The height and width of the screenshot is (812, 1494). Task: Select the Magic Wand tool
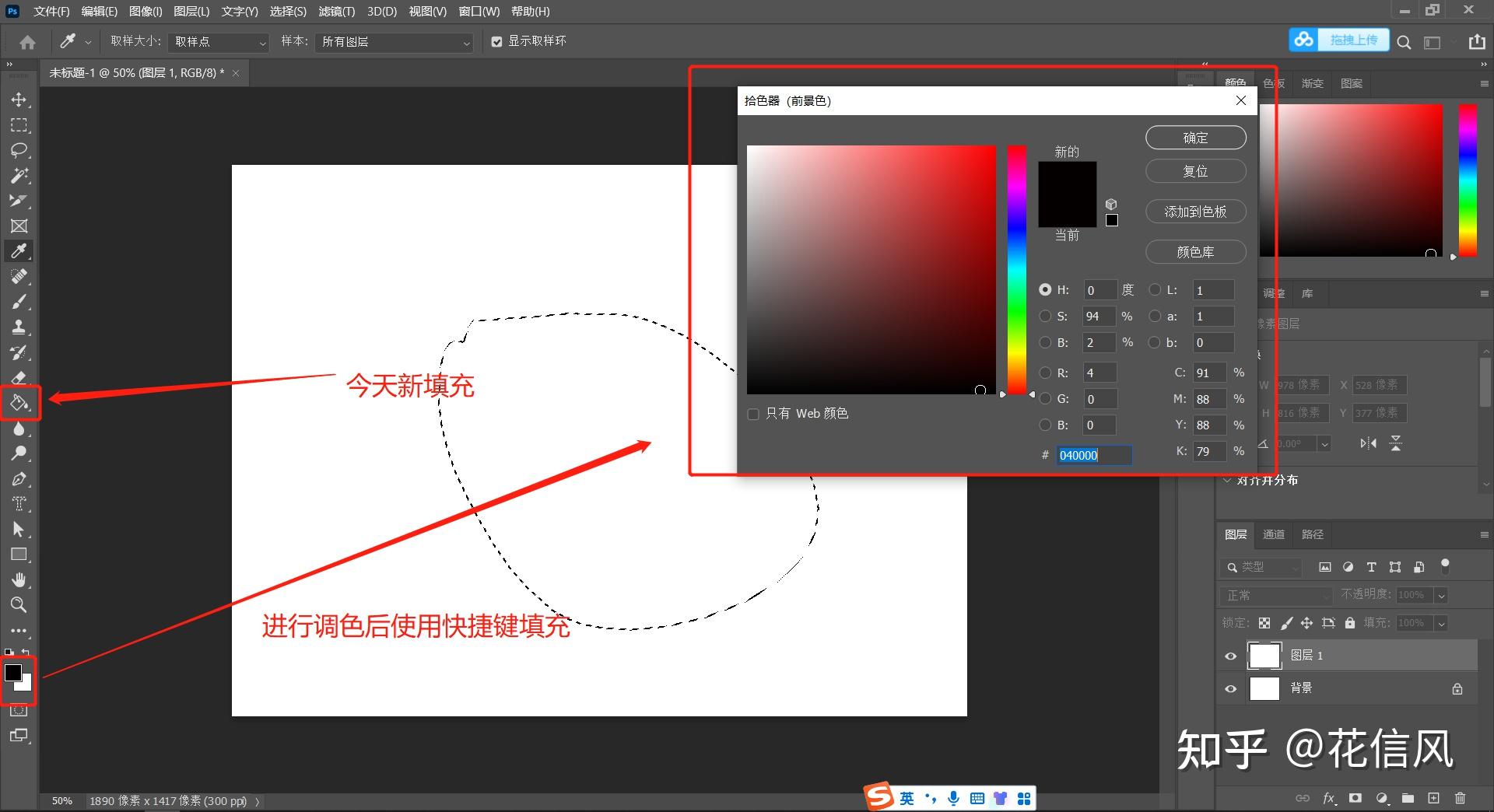click(19, 176)
